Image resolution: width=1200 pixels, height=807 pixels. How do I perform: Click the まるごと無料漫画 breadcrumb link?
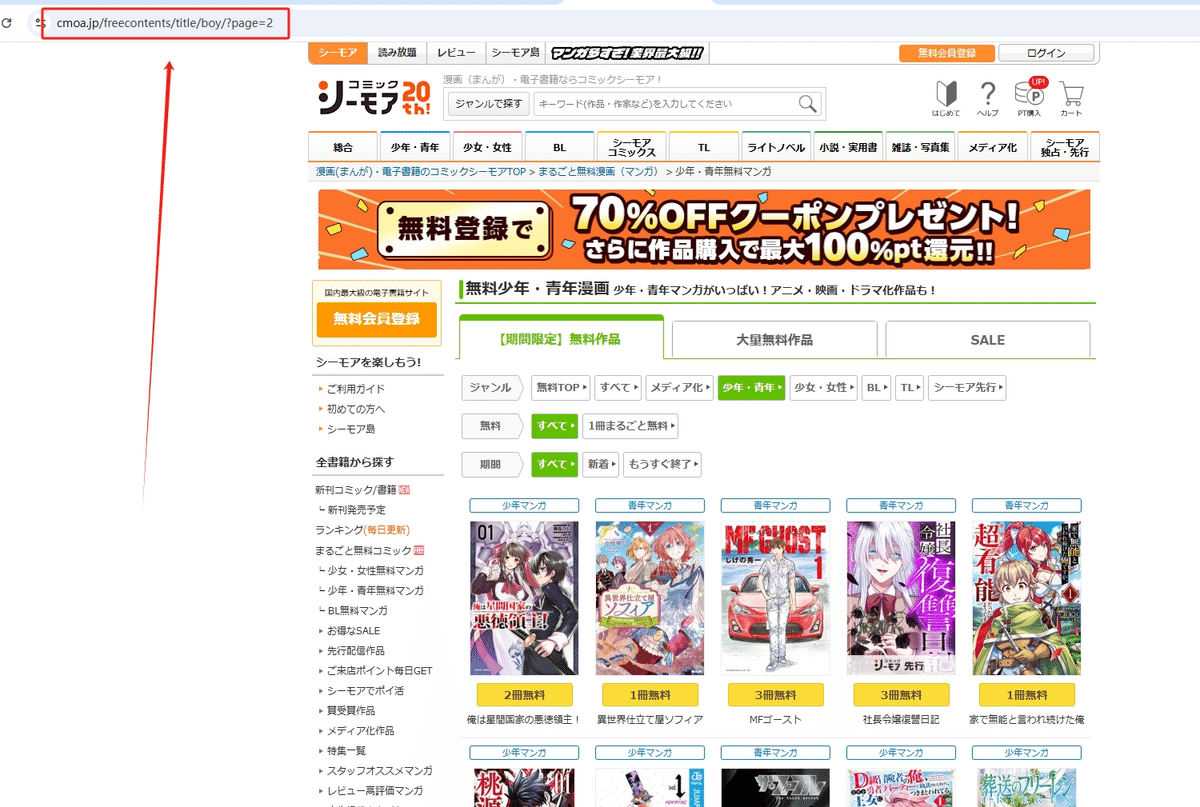click(599, 172)
